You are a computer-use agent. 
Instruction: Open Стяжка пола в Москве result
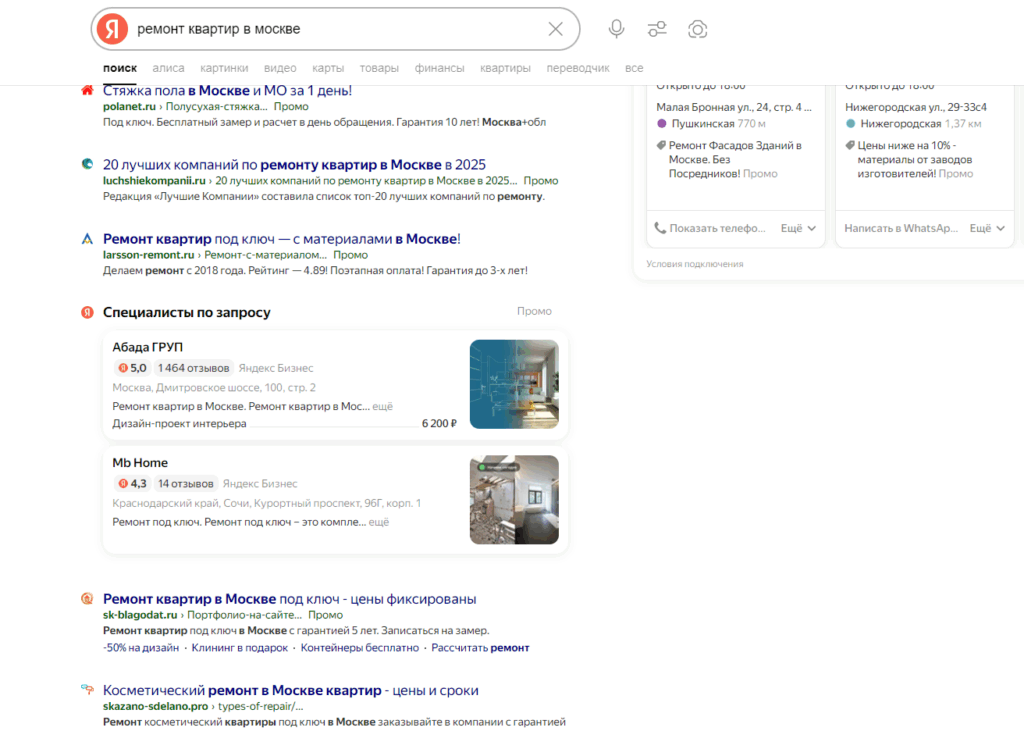click(x=227, y=90)
